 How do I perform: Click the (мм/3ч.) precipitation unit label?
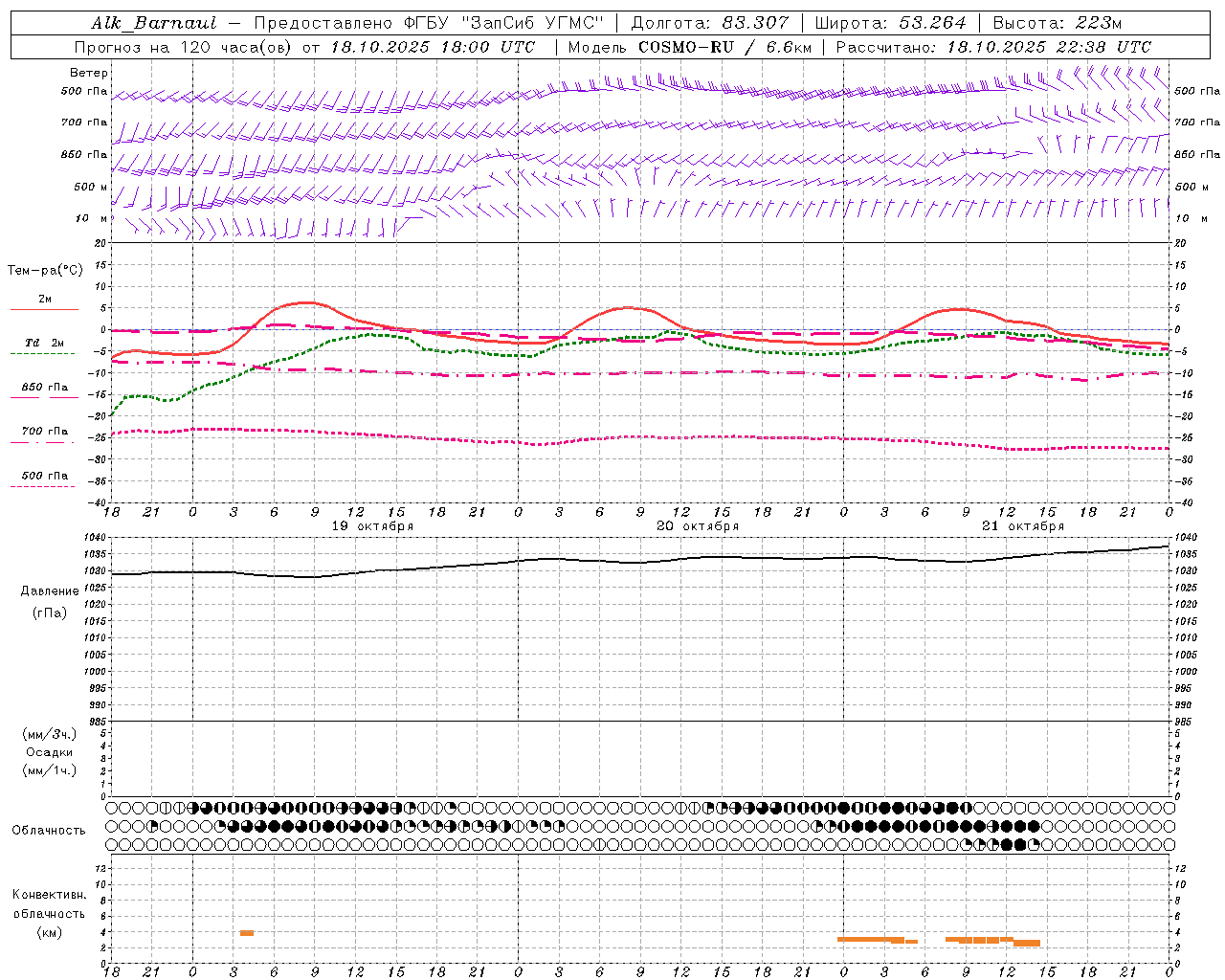(x=50, y=734)
